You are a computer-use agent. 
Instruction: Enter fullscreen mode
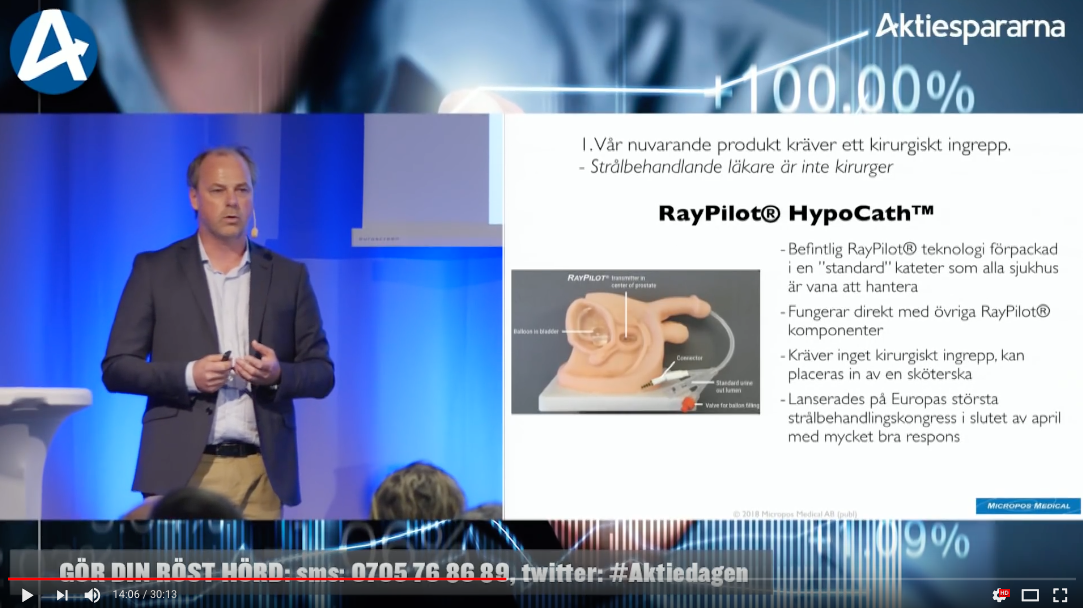1060,595
